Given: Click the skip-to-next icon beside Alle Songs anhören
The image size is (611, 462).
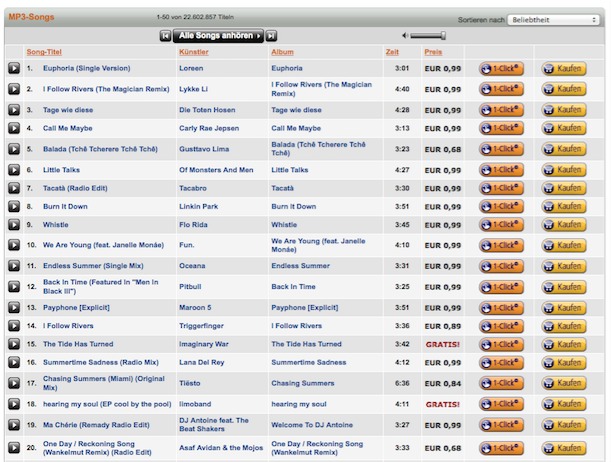Looking at the screenshot, I should (x=271, y=35).
